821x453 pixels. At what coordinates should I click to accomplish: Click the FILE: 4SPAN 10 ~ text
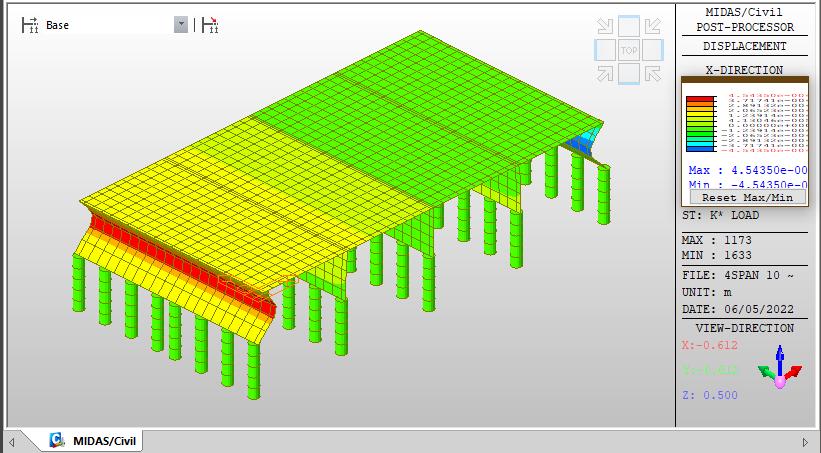[x=738, y=275]
